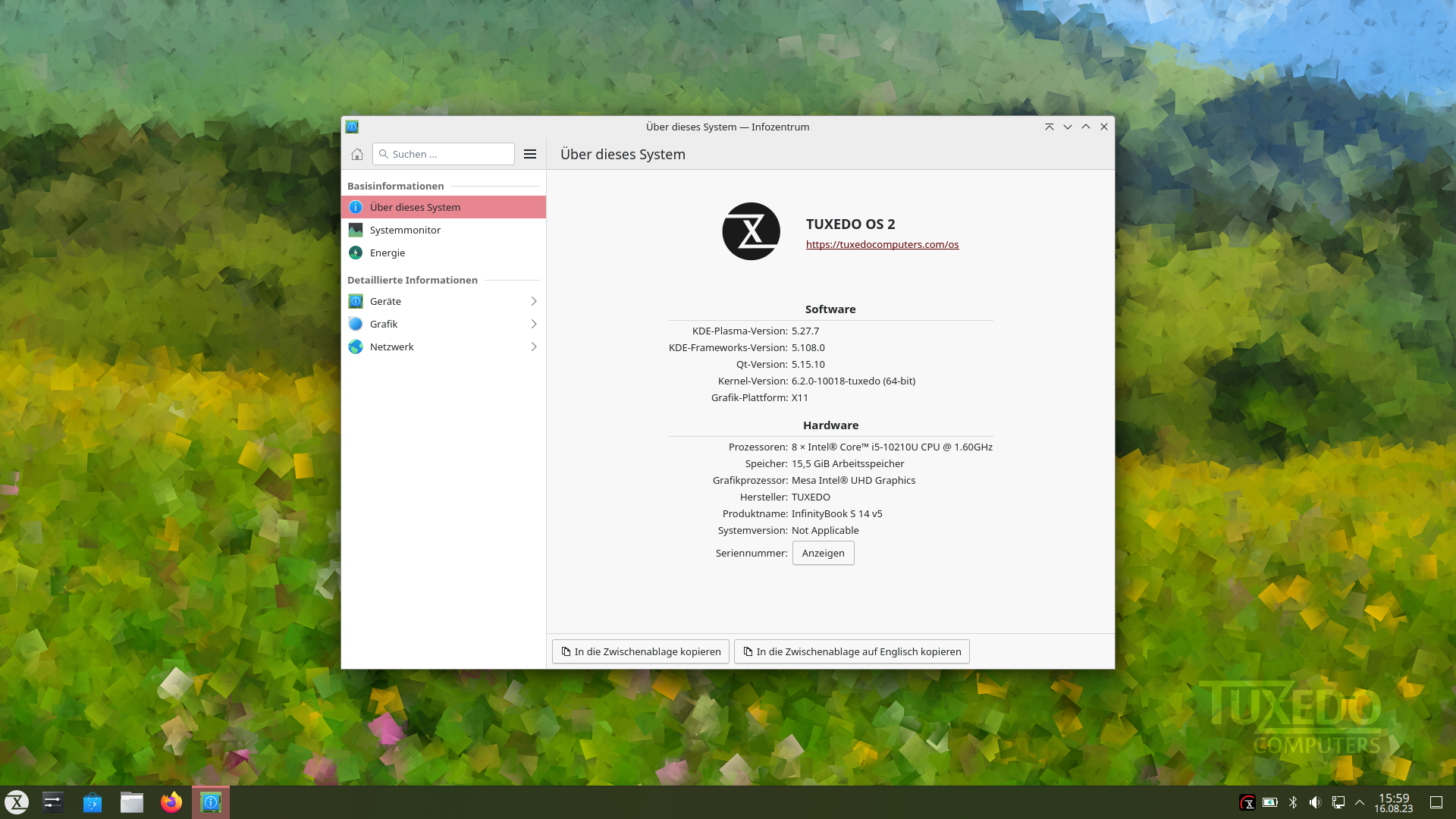
Task: Open the TUXEDO start menu
Action: (16, 802)
